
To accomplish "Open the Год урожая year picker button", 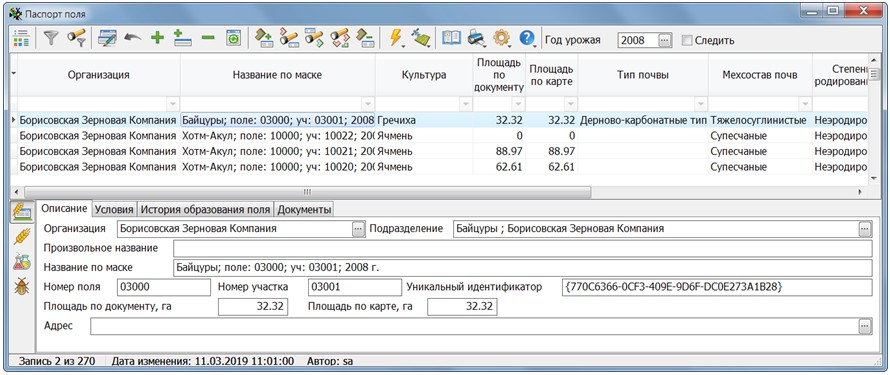I will coord(664,40).
